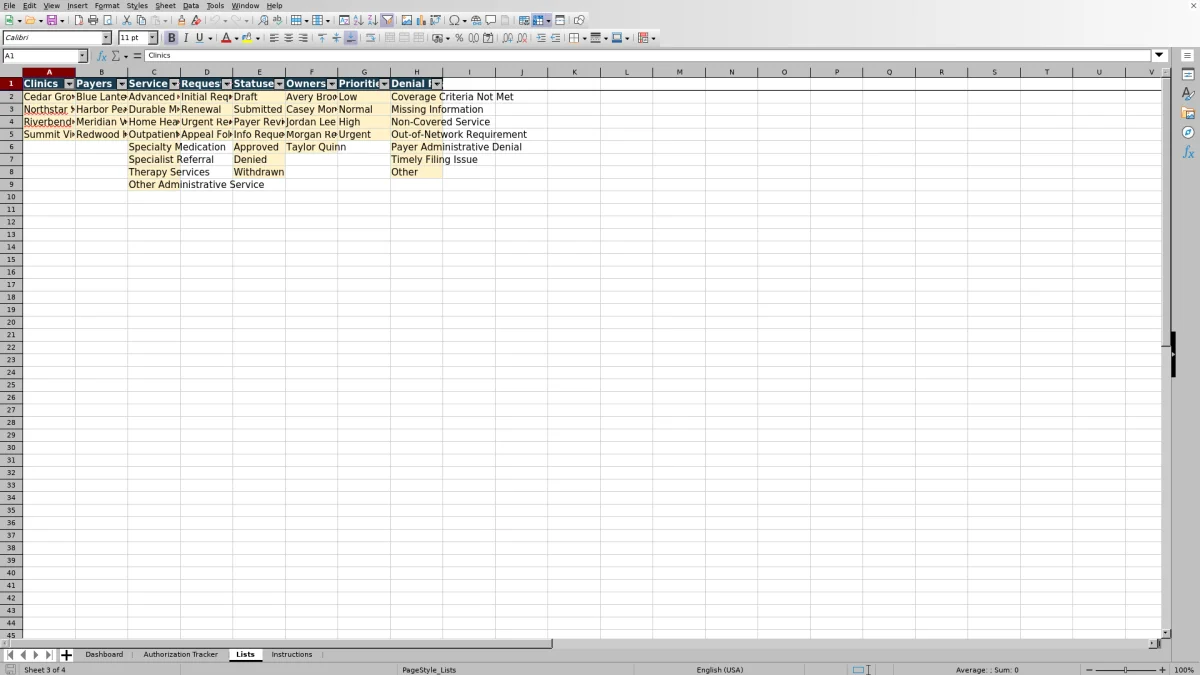This screenshot has width=1200, height=675.
Task: Click the zoom out minus button
Action: [x=1089, y=669]
